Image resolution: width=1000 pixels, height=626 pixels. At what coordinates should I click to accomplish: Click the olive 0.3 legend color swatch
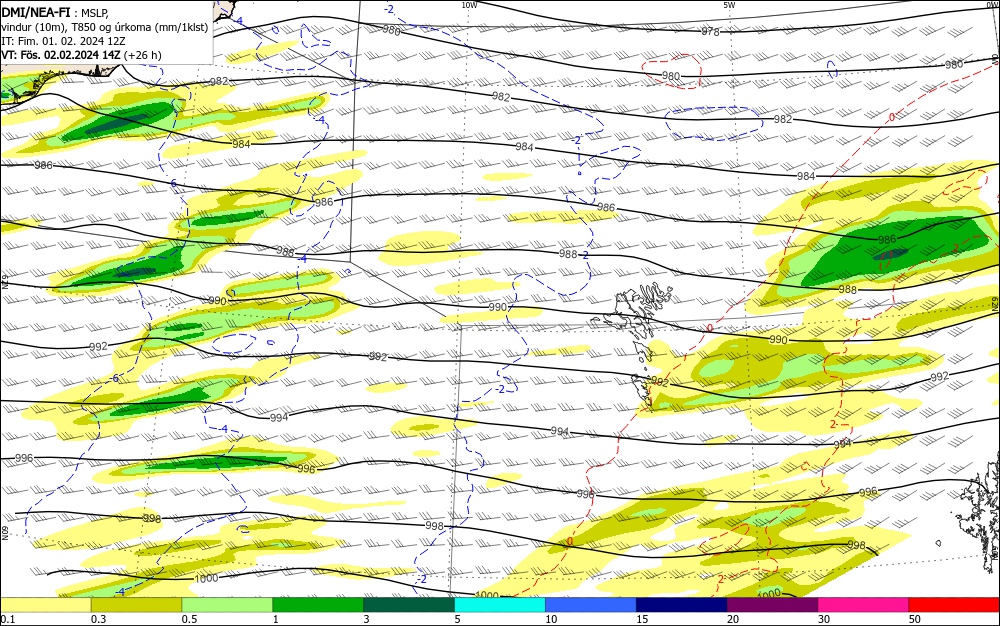tap(136, 605)
